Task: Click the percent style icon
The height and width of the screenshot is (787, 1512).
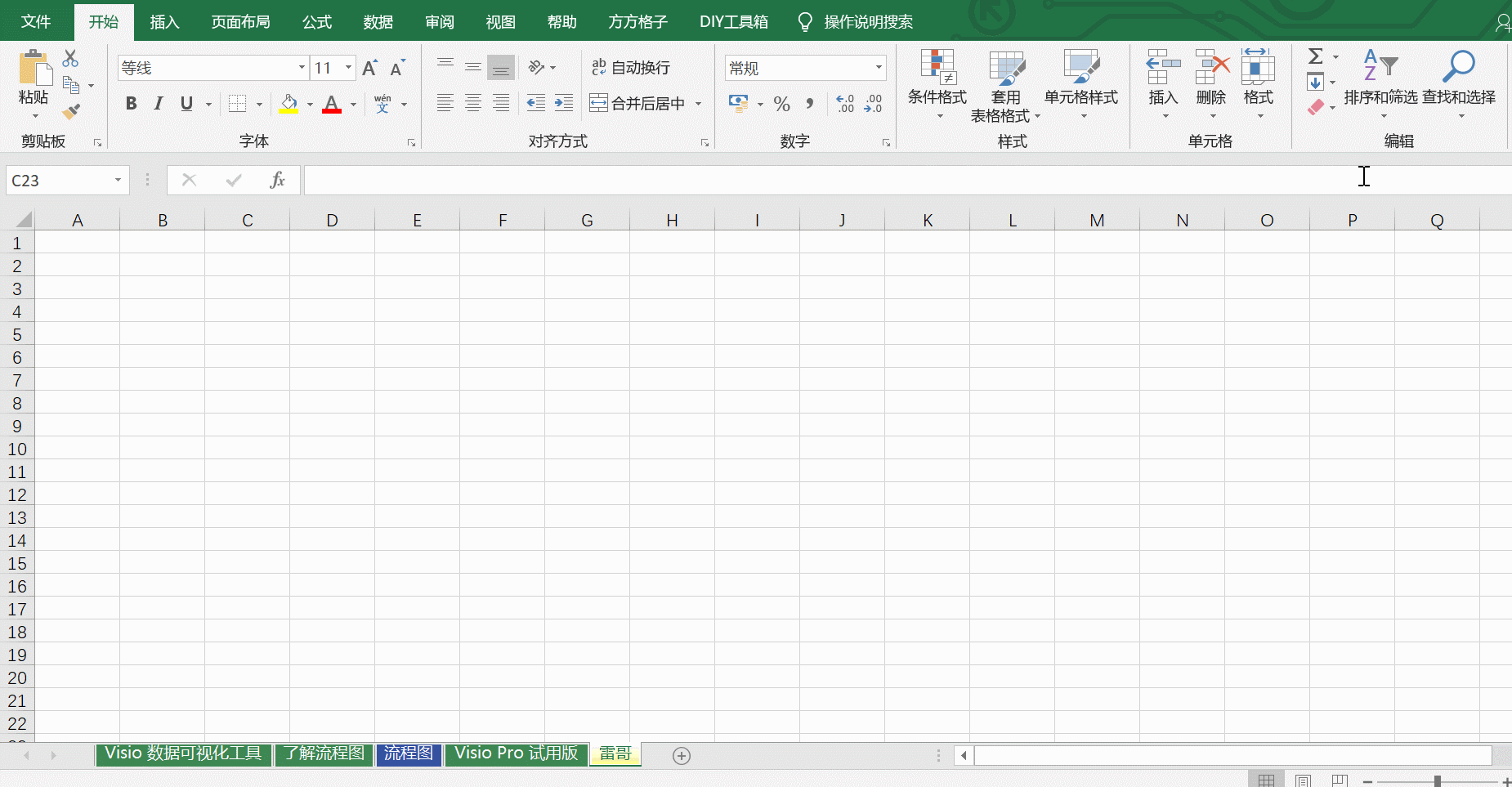Action: [x=781, y=104]
